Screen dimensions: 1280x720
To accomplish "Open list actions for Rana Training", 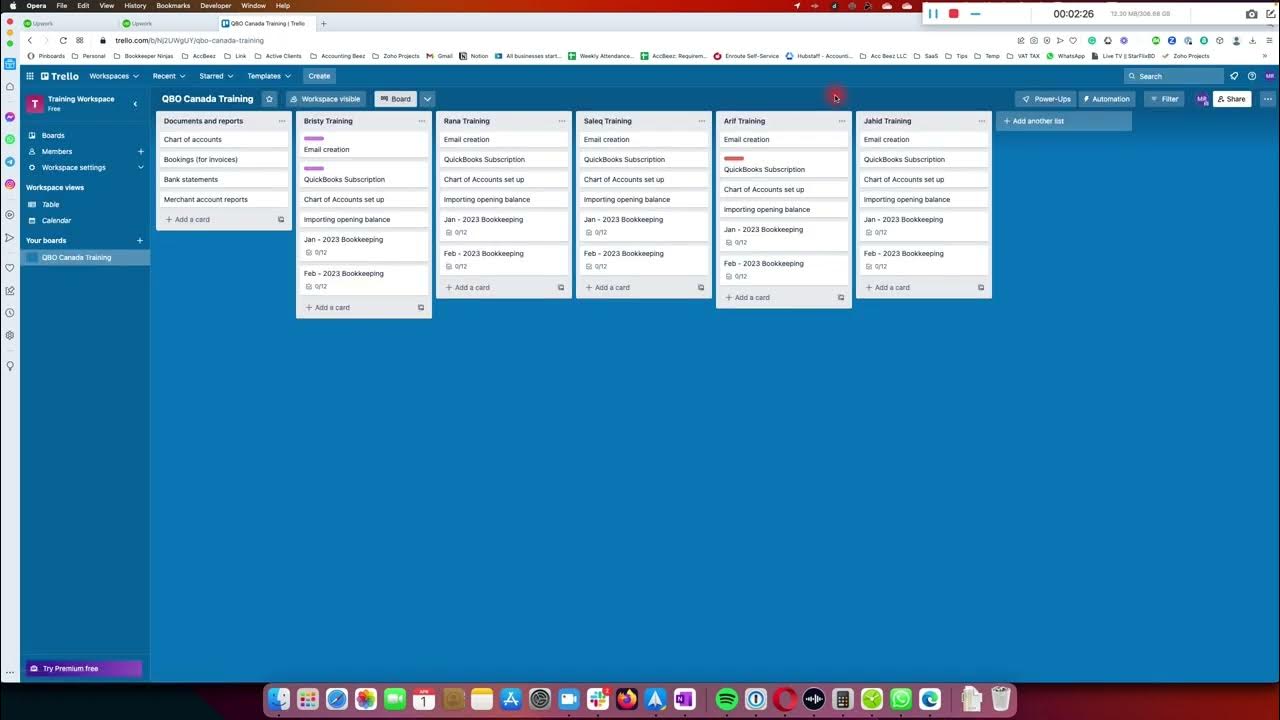I will [562, 121].
